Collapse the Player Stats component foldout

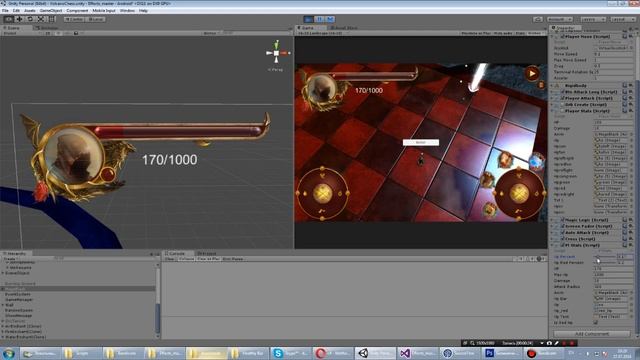552,111
